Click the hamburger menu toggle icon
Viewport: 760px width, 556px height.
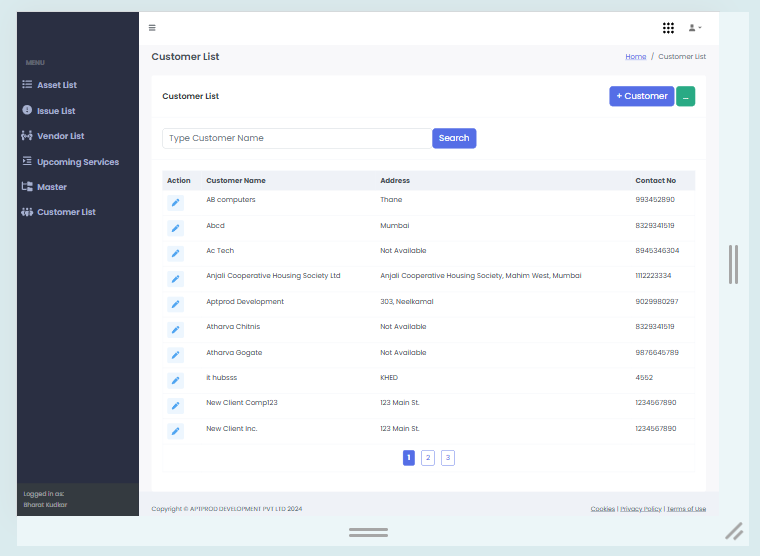[x=152, y=28]
